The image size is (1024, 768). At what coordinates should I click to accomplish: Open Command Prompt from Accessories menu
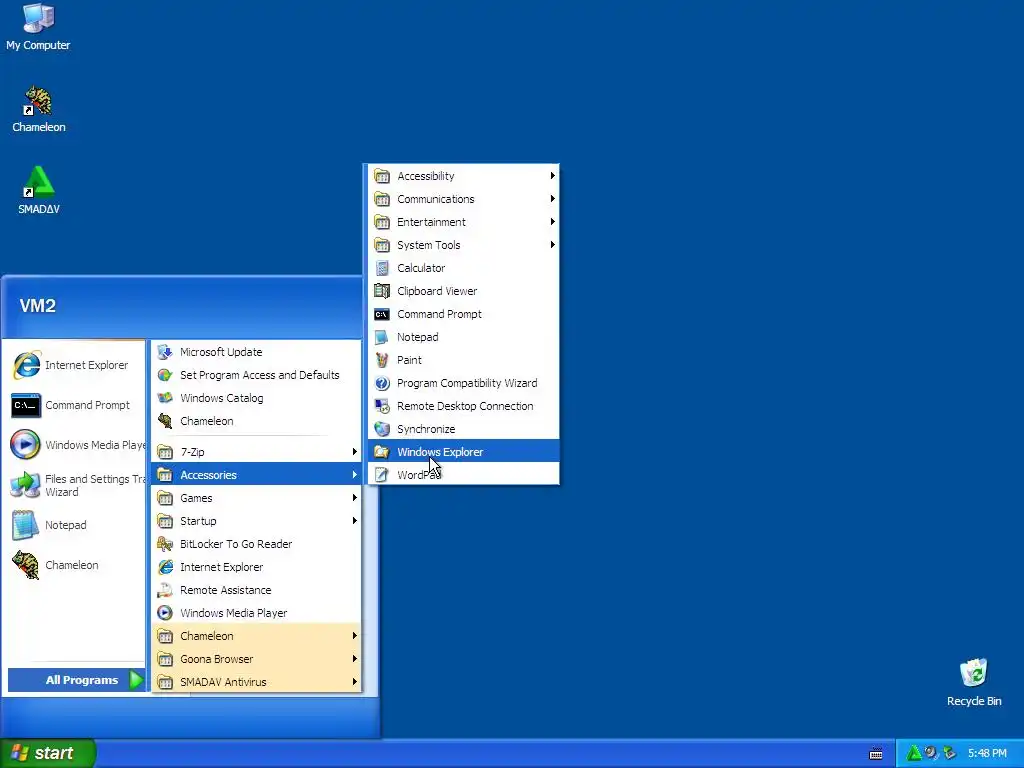[x=463, y=314]
